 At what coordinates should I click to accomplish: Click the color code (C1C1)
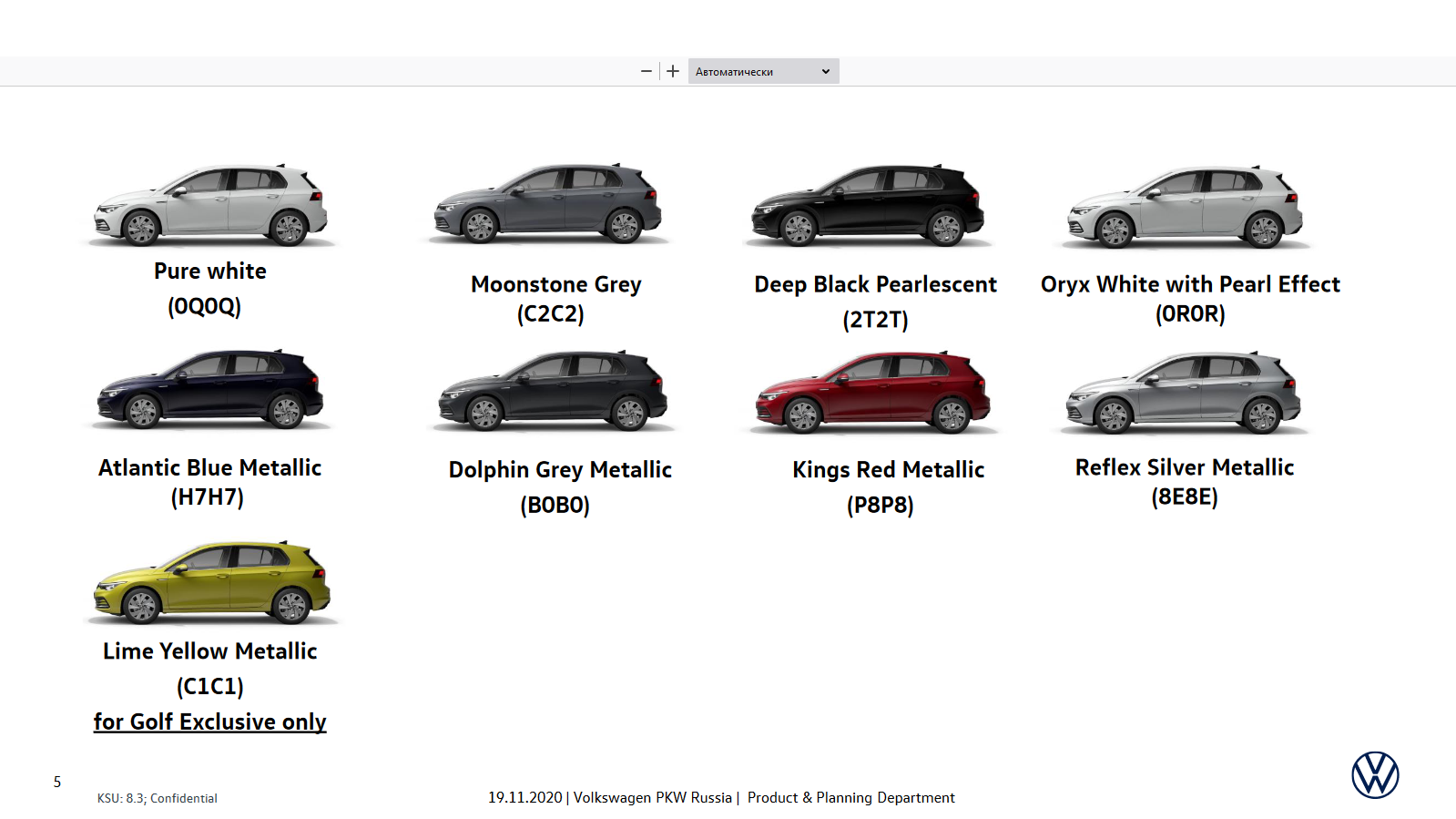(x=210, y=686)
